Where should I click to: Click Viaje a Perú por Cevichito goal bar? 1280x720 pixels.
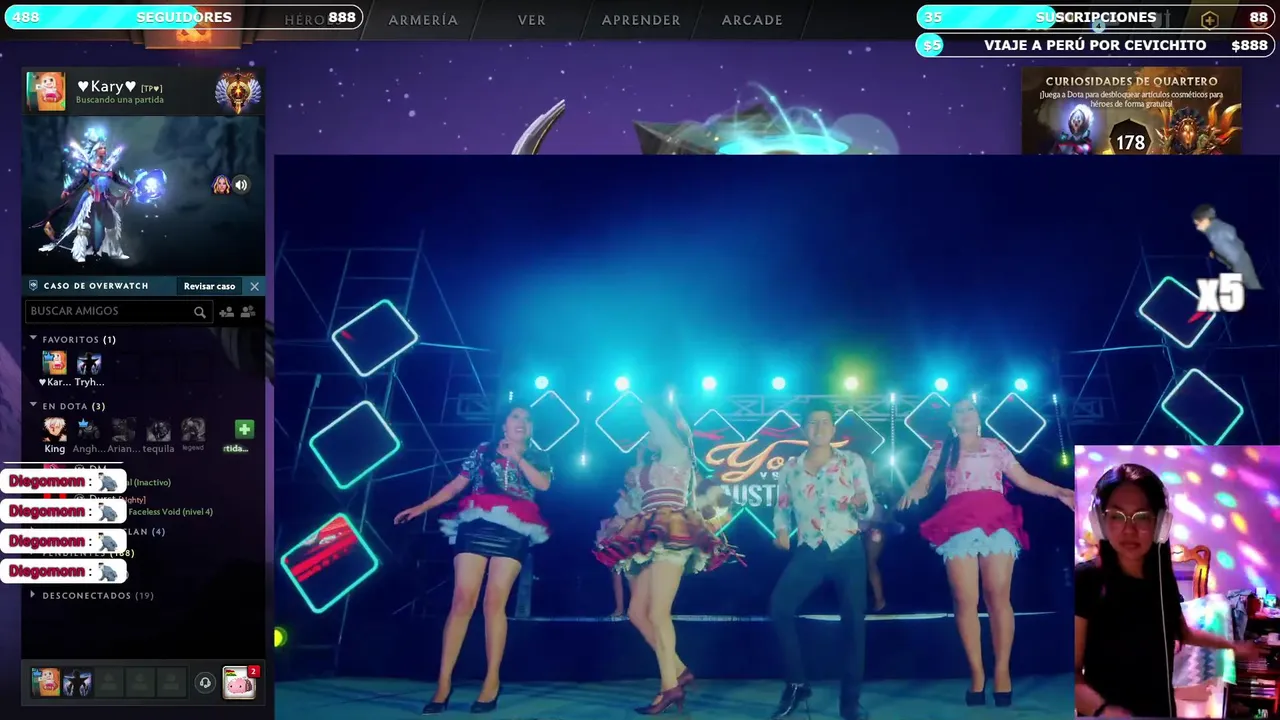pos(1095,45)
